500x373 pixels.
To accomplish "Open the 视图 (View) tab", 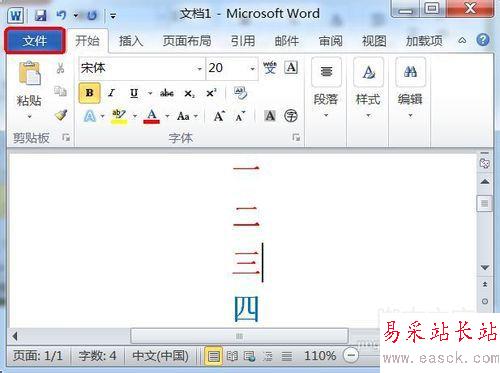I will pyautogui.click(x=374, y=41).
